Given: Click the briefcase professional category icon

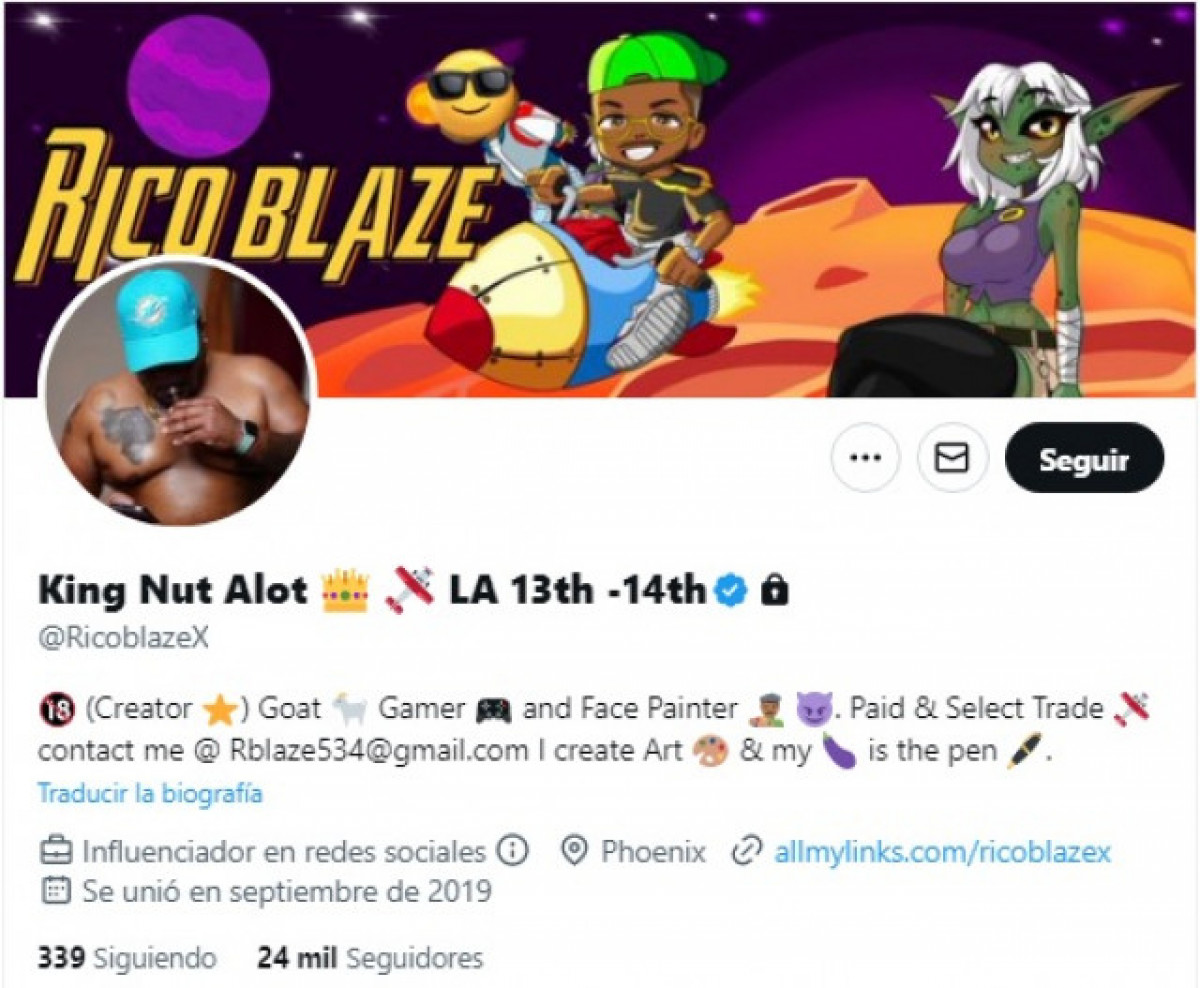Looking at the screenshot, I should [x=55, y=852].
